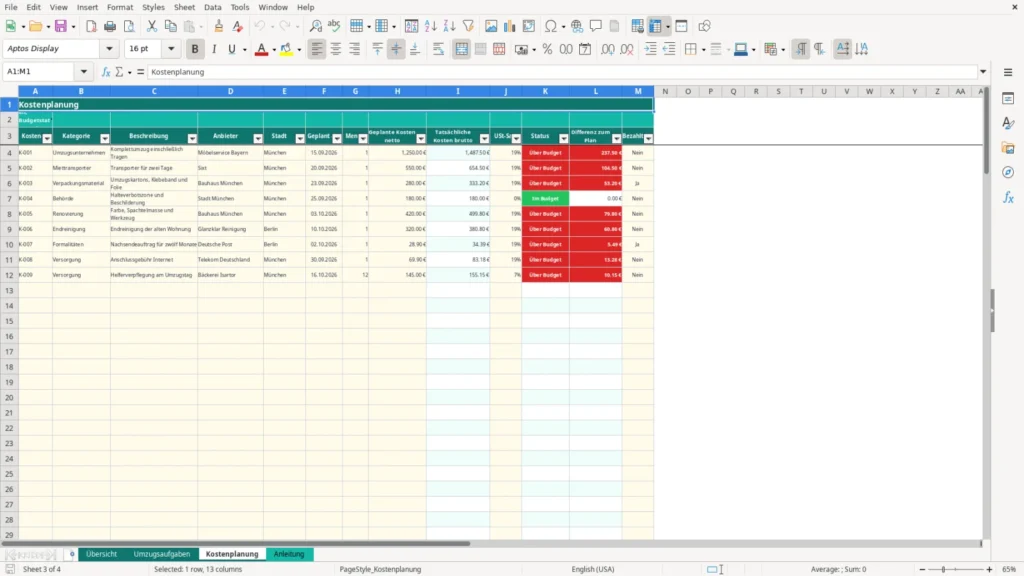This screenshot has width=1024, height=576.
Task: Click the Wrap Text icon
Action: tap(438, 49)
